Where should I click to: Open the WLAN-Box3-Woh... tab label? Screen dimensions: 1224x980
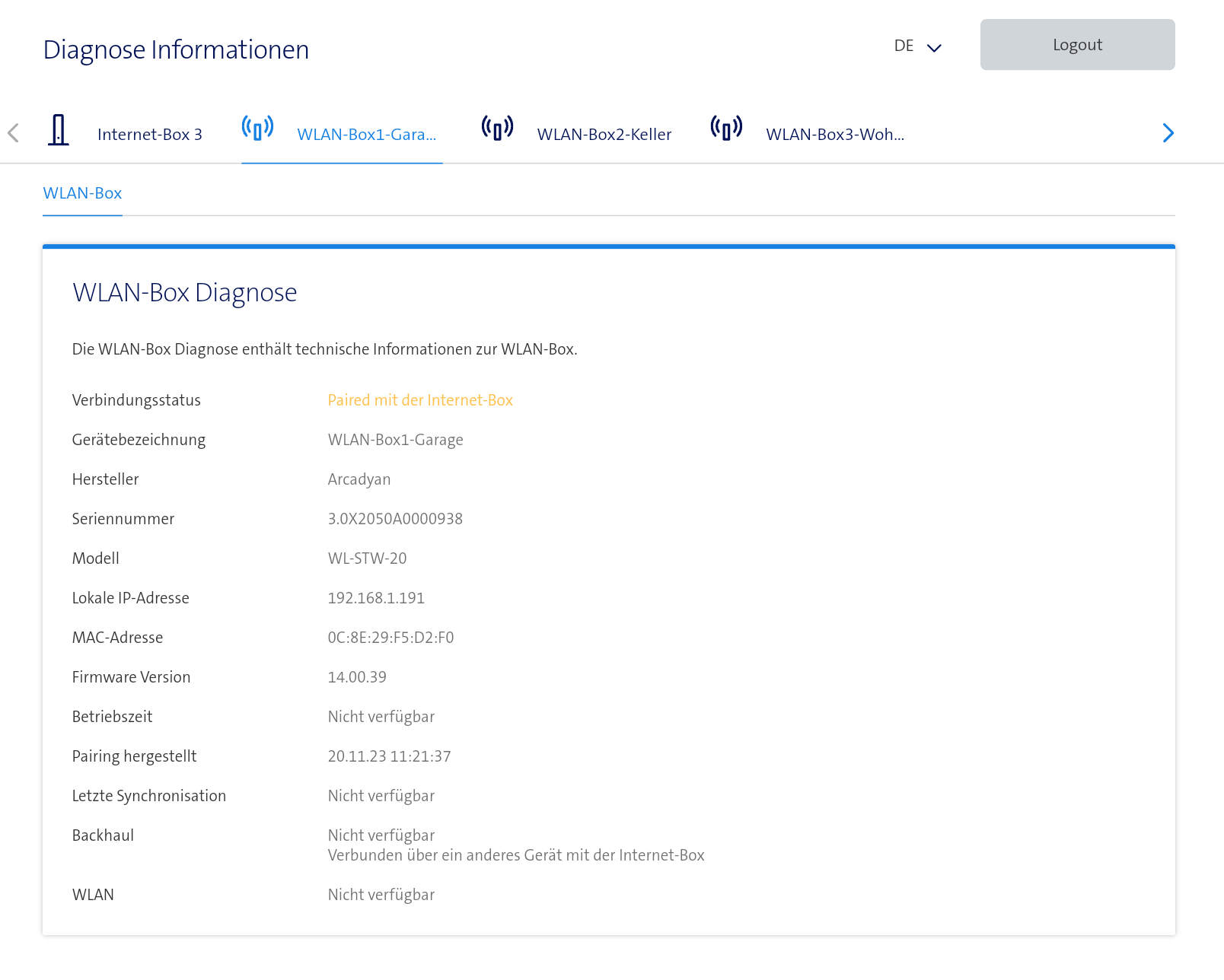tap(834, 135)
